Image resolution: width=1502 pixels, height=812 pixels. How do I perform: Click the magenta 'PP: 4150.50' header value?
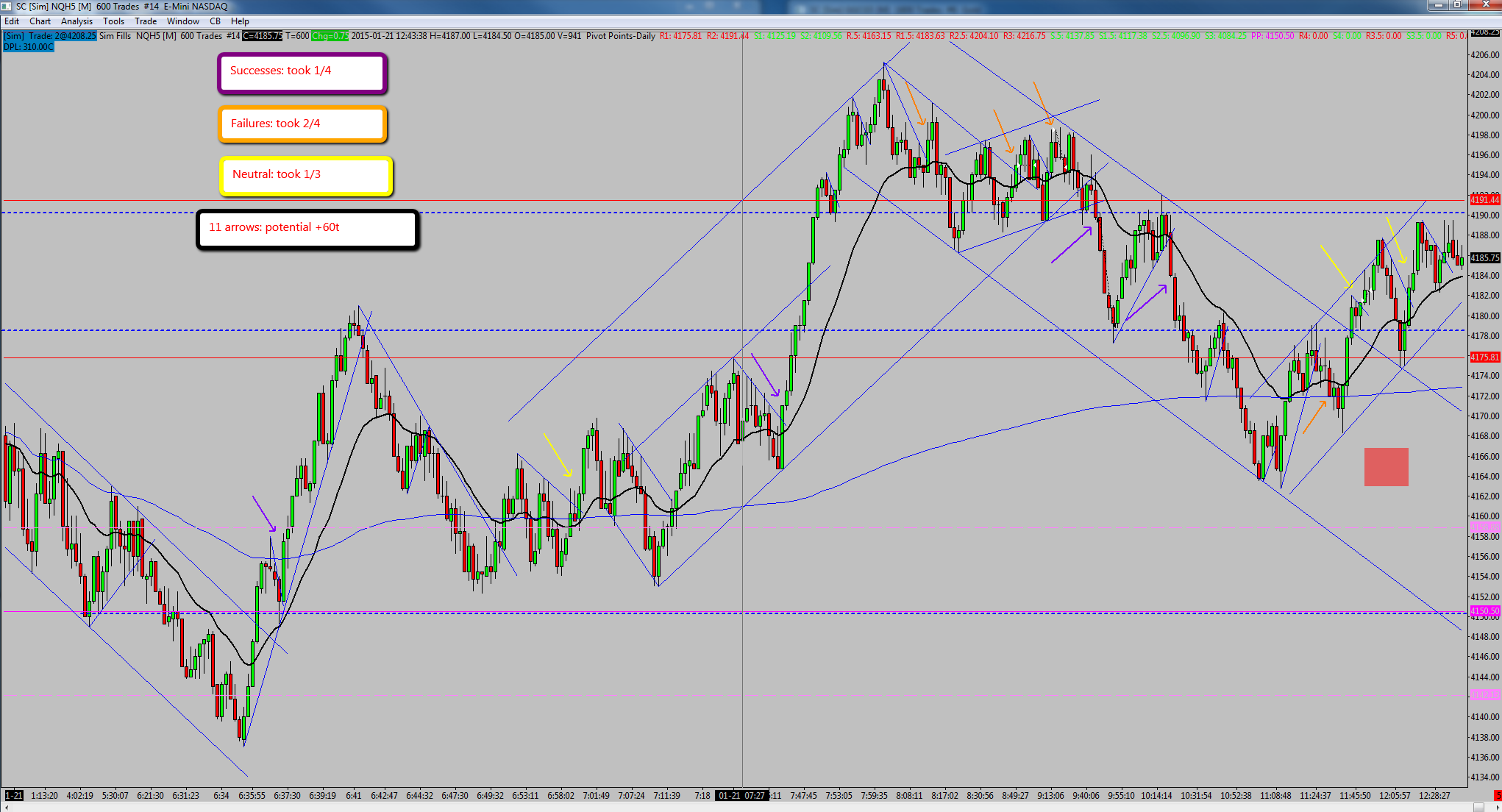click(x=1273, y=36)
